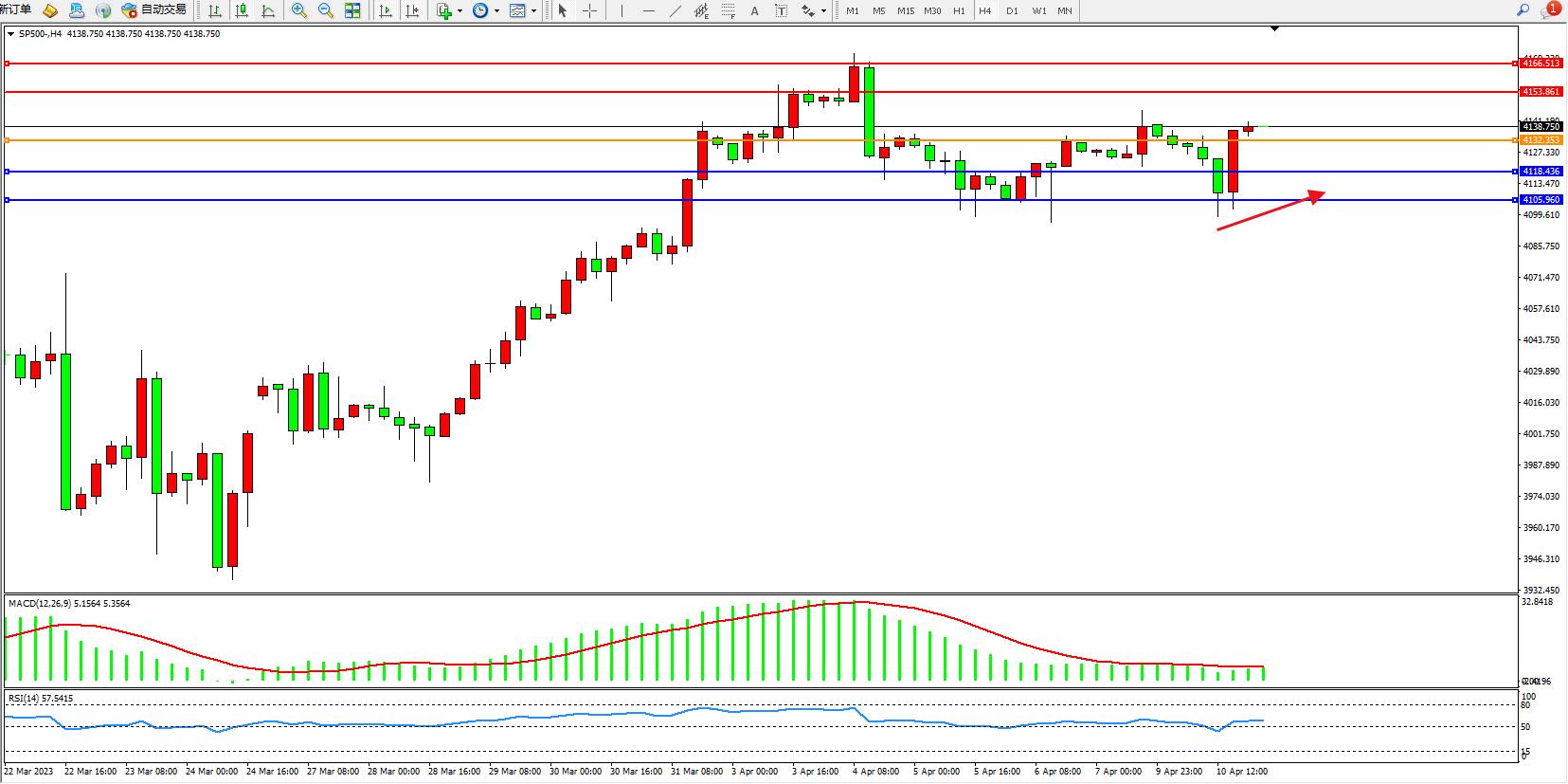This screenshot has width=1568, height=784.
Task: Select the crosshair tool
Action: 589,10
